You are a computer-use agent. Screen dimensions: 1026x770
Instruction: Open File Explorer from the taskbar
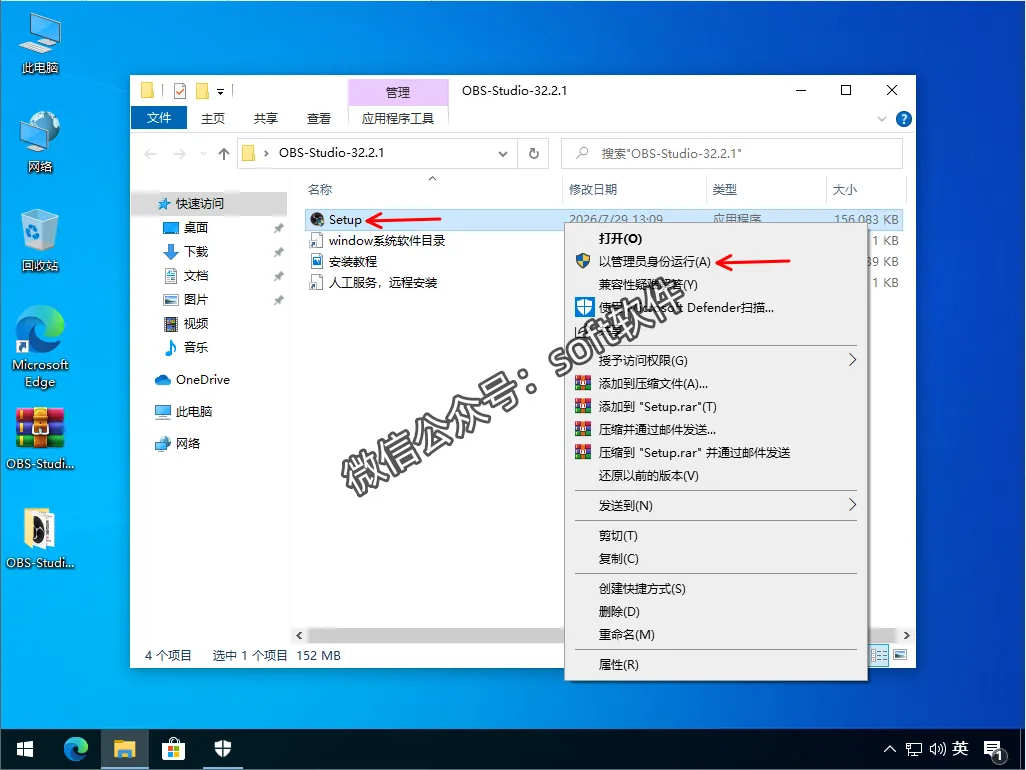124,749
